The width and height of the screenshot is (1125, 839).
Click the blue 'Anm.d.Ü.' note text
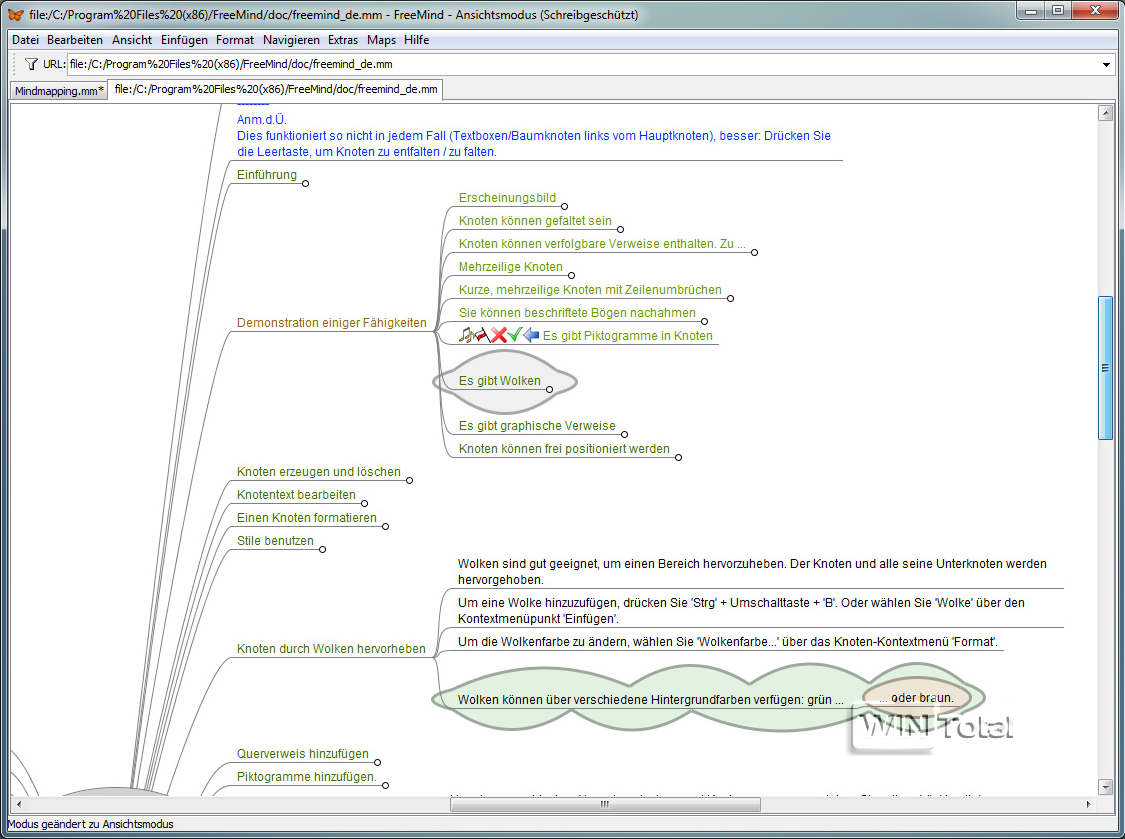click(262, 120)
